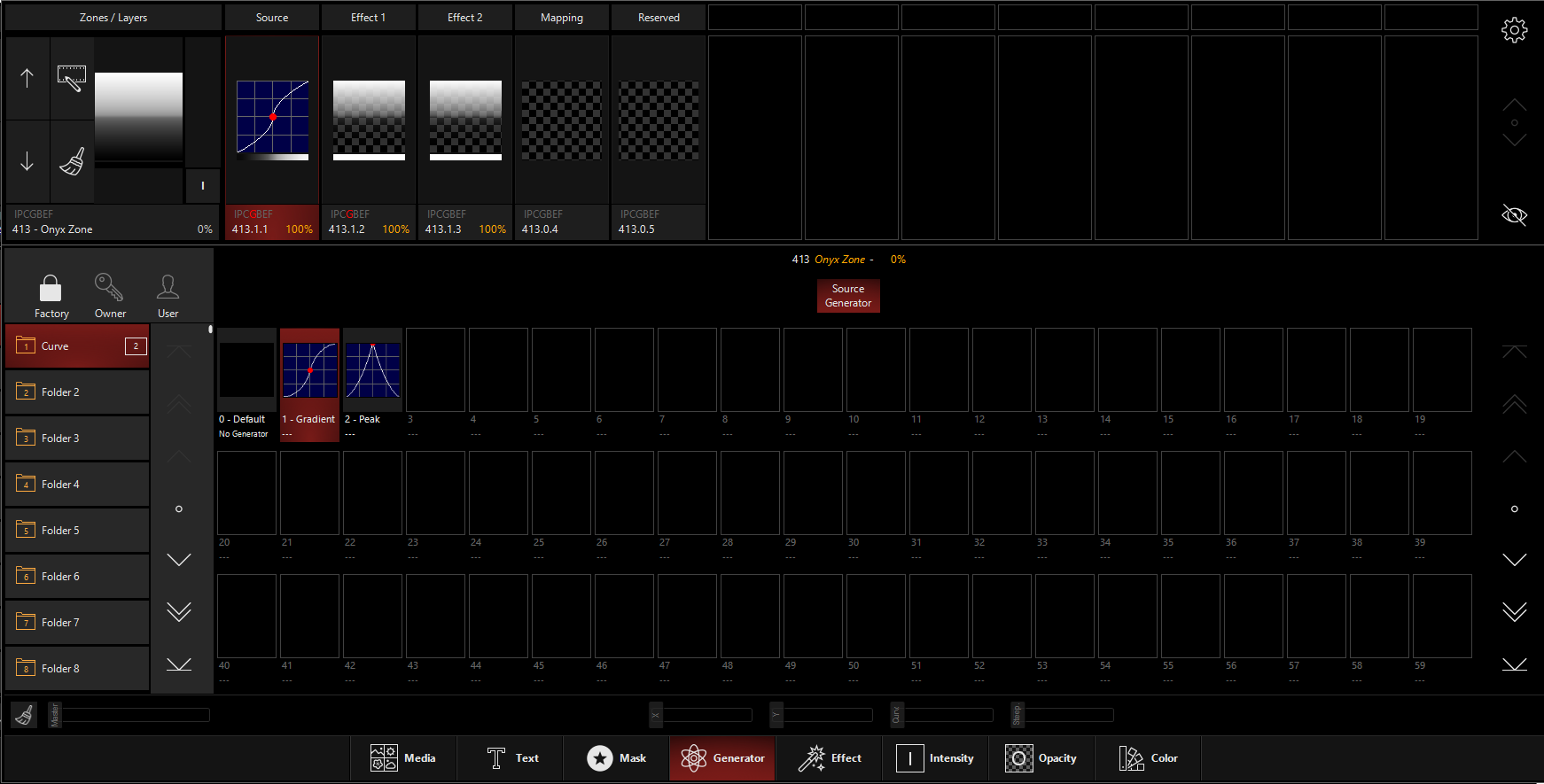Switch to the Mask tab
This screenshot has width=1544, height=784.
[x=616, y=758]
